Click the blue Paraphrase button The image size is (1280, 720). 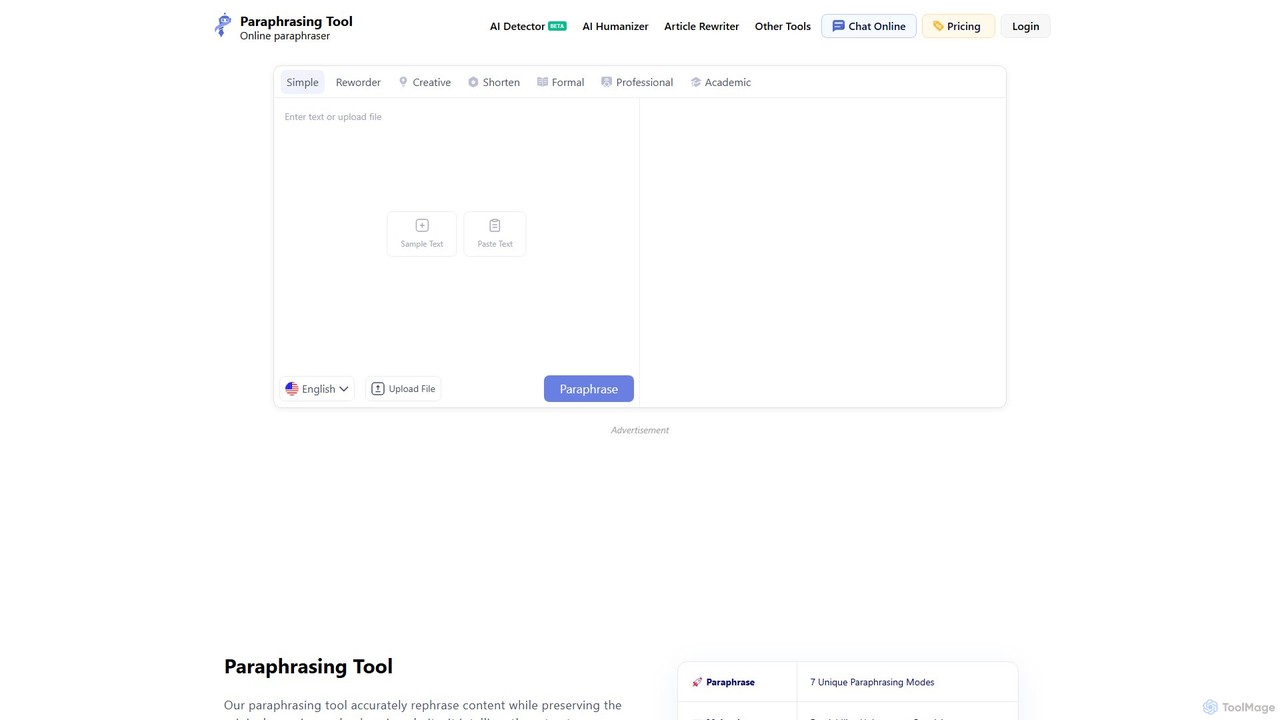point(589,389)
